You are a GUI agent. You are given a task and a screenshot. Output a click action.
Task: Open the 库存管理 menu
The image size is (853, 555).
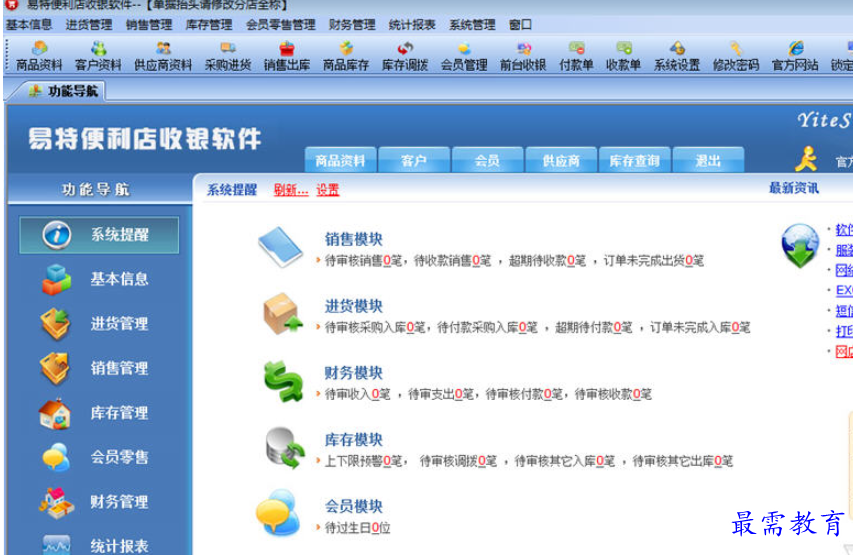pos(209,24)
